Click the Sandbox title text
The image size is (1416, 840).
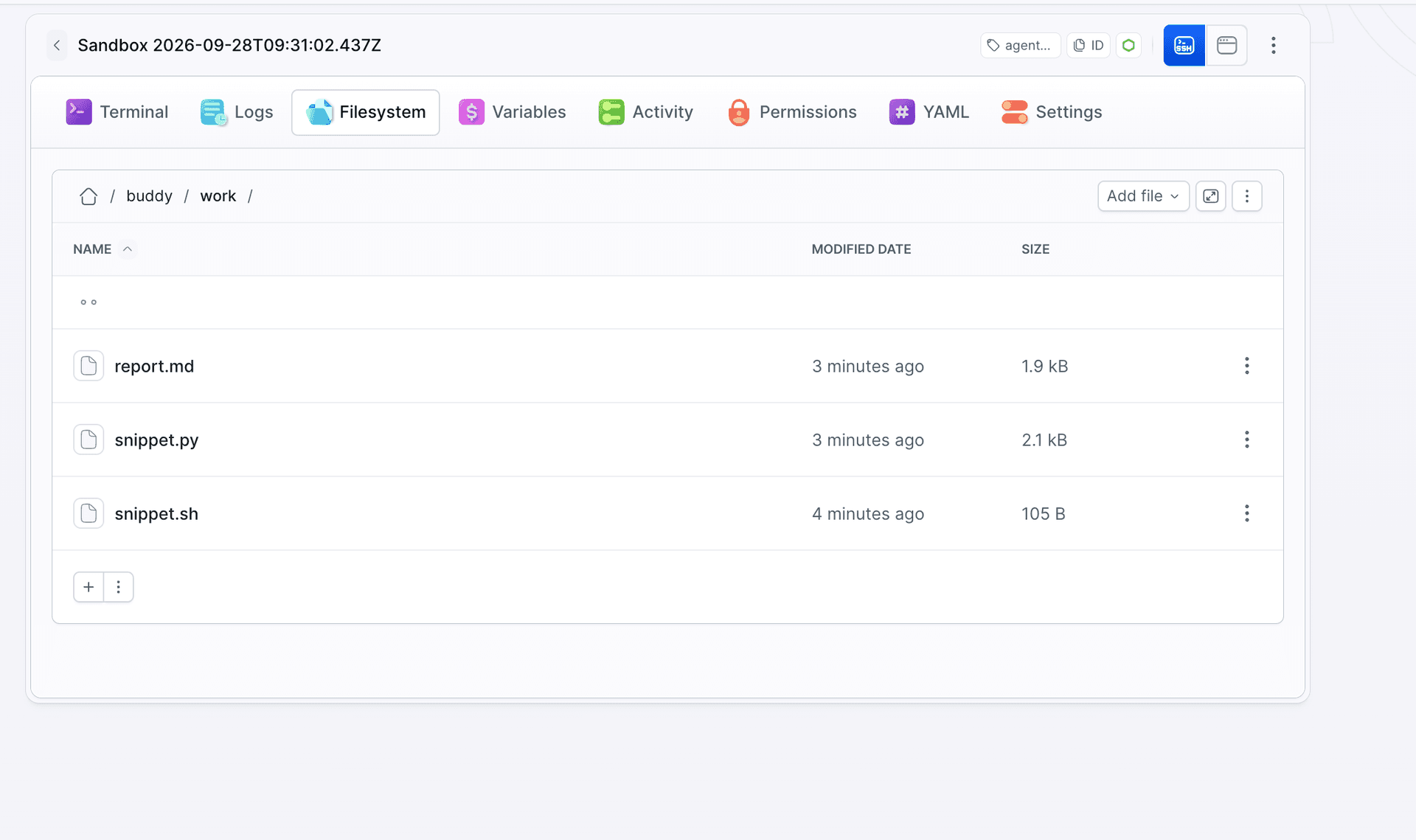[229, 45]
